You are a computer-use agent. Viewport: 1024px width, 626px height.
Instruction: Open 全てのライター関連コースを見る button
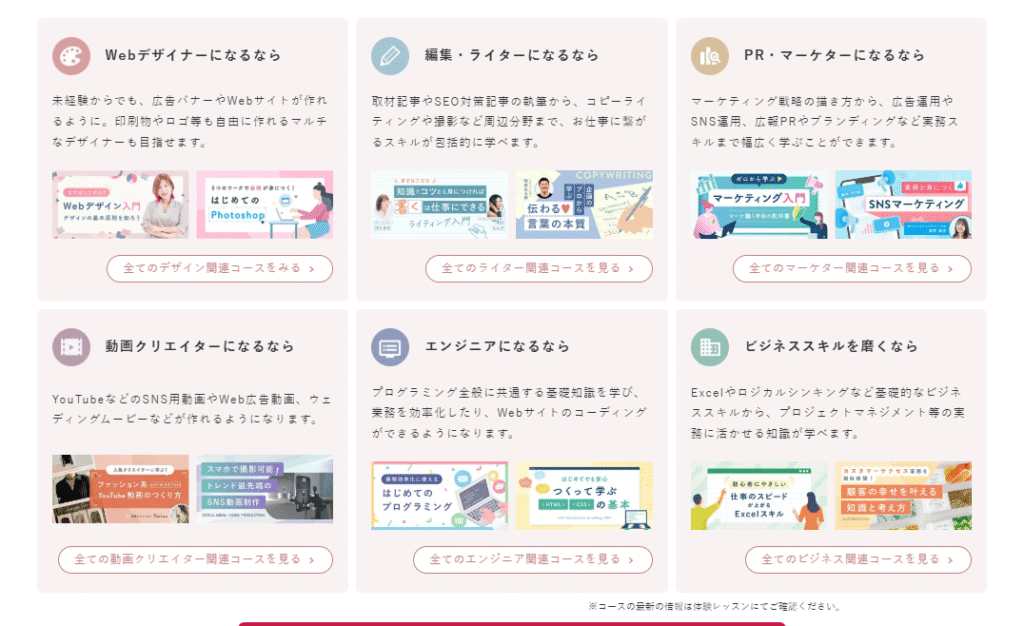point(539,268)
